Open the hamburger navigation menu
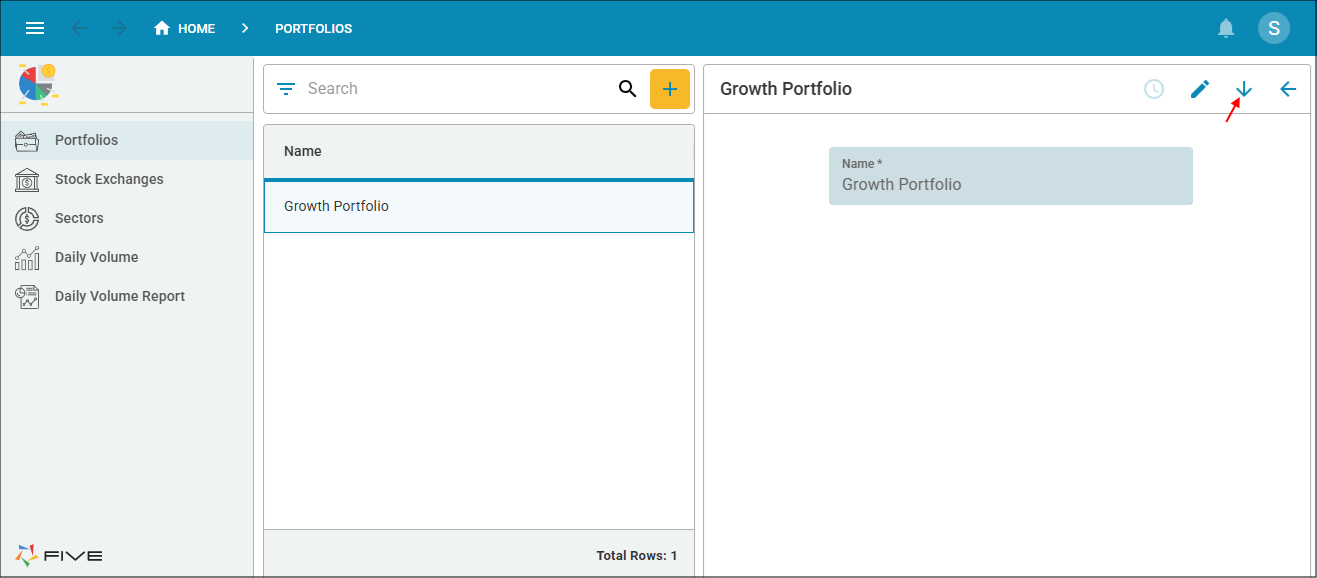 (x=35, y=28)
